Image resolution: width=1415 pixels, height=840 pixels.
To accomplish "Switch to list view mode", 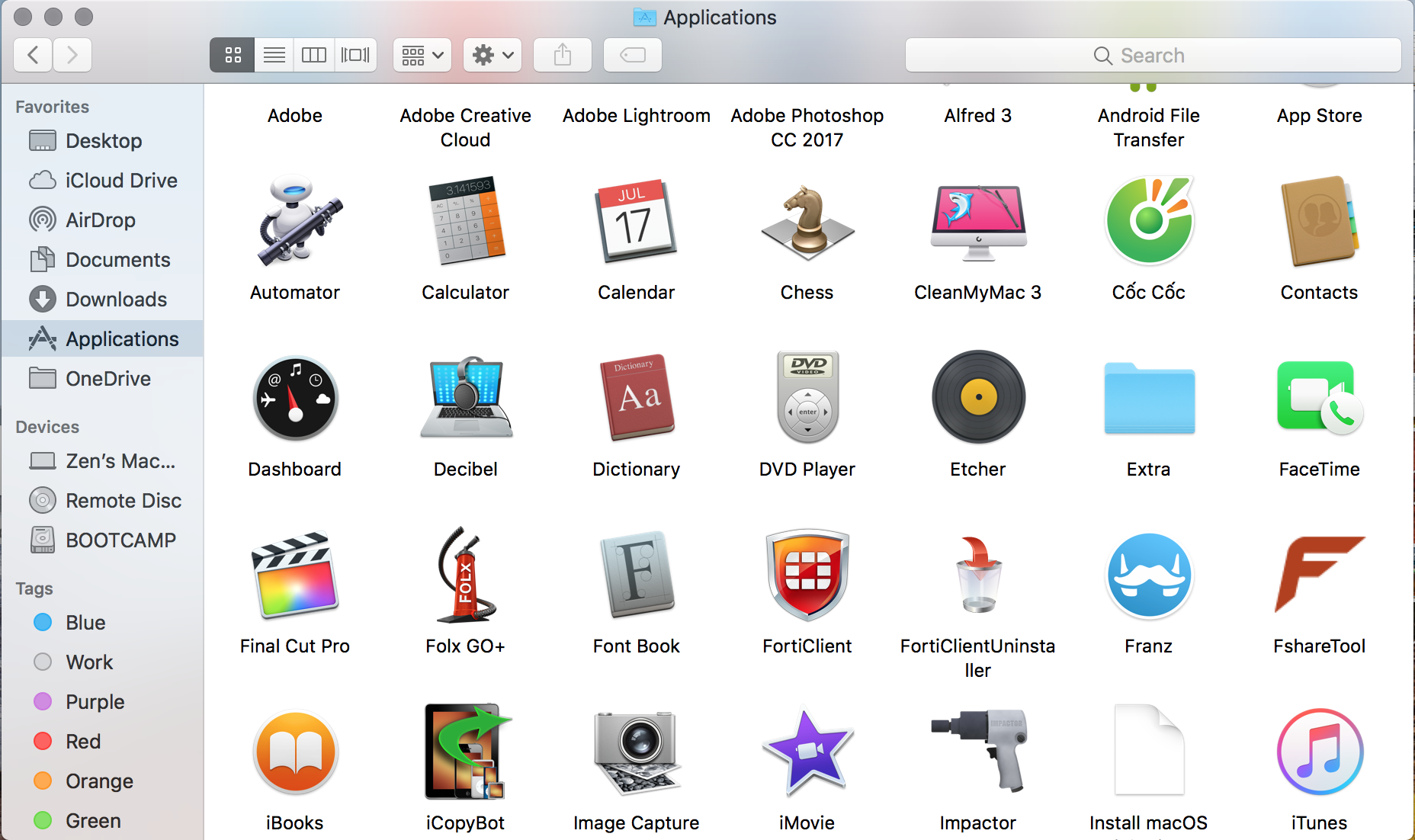I will click(274, 55).
